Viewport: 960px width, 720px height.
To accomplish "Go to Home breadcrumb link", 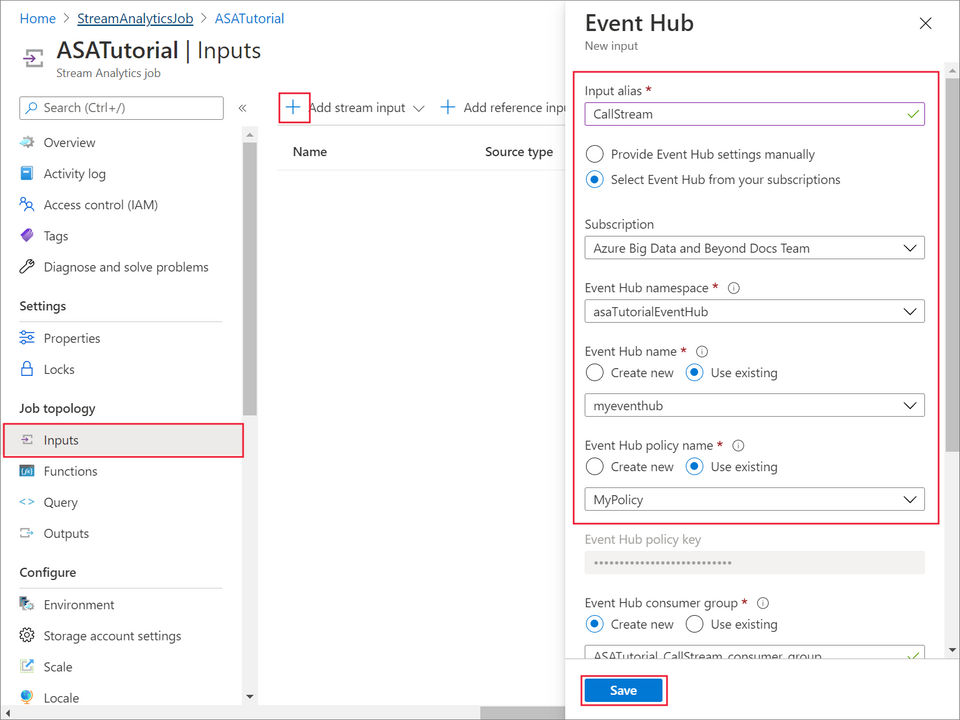I will (37, 18).
